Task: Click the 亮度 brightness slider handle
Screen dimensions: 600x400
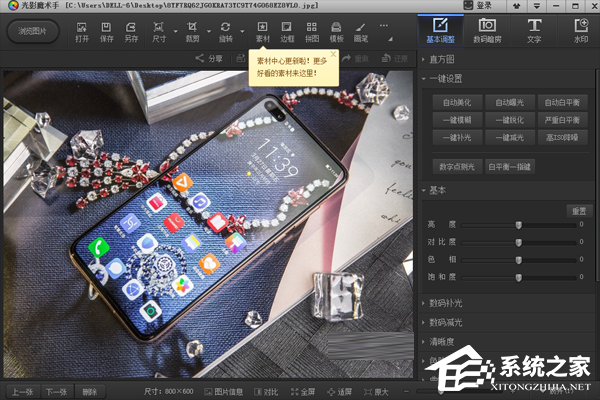Action: pyautogui.click(x=518, y=225)
